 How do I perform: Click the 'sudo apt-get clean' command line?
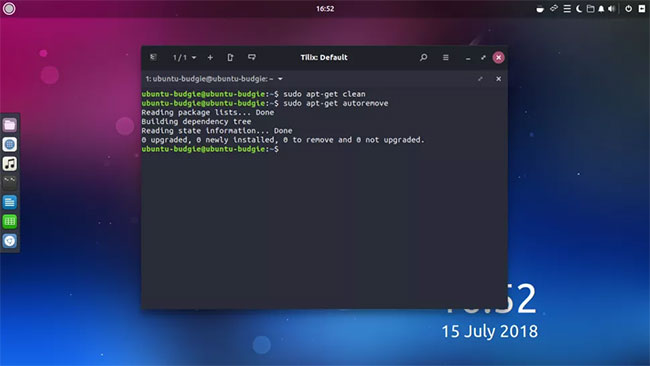(x=253, y=94)
